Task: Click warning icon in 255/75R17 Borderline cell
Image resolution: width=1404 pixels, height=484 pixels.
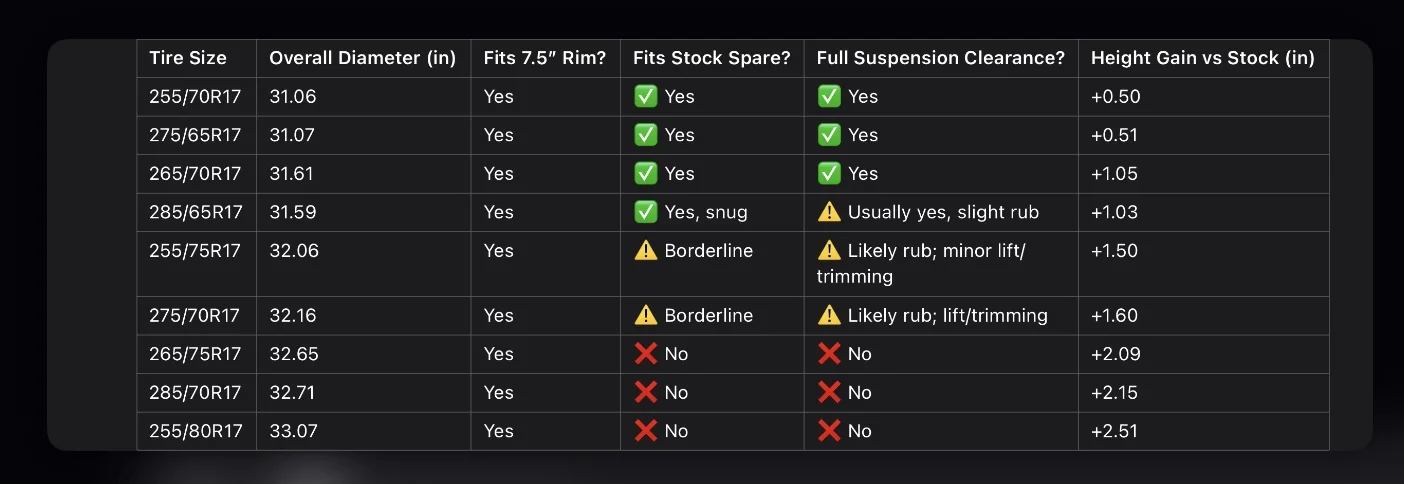Action: pos(645,251)
